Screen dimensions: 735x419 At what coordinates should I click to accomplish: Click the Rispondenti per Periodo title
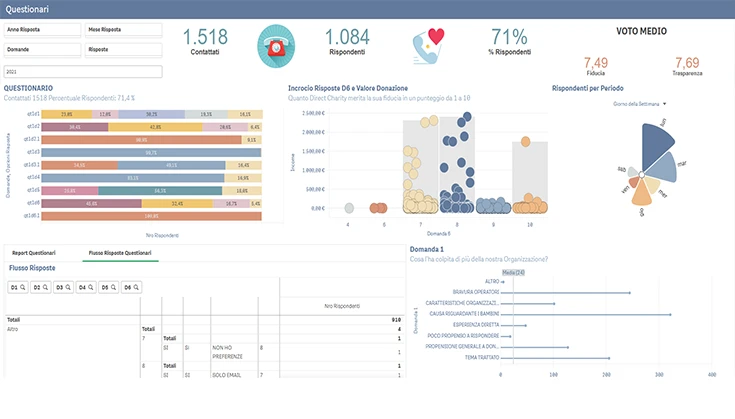click(588, 88)
